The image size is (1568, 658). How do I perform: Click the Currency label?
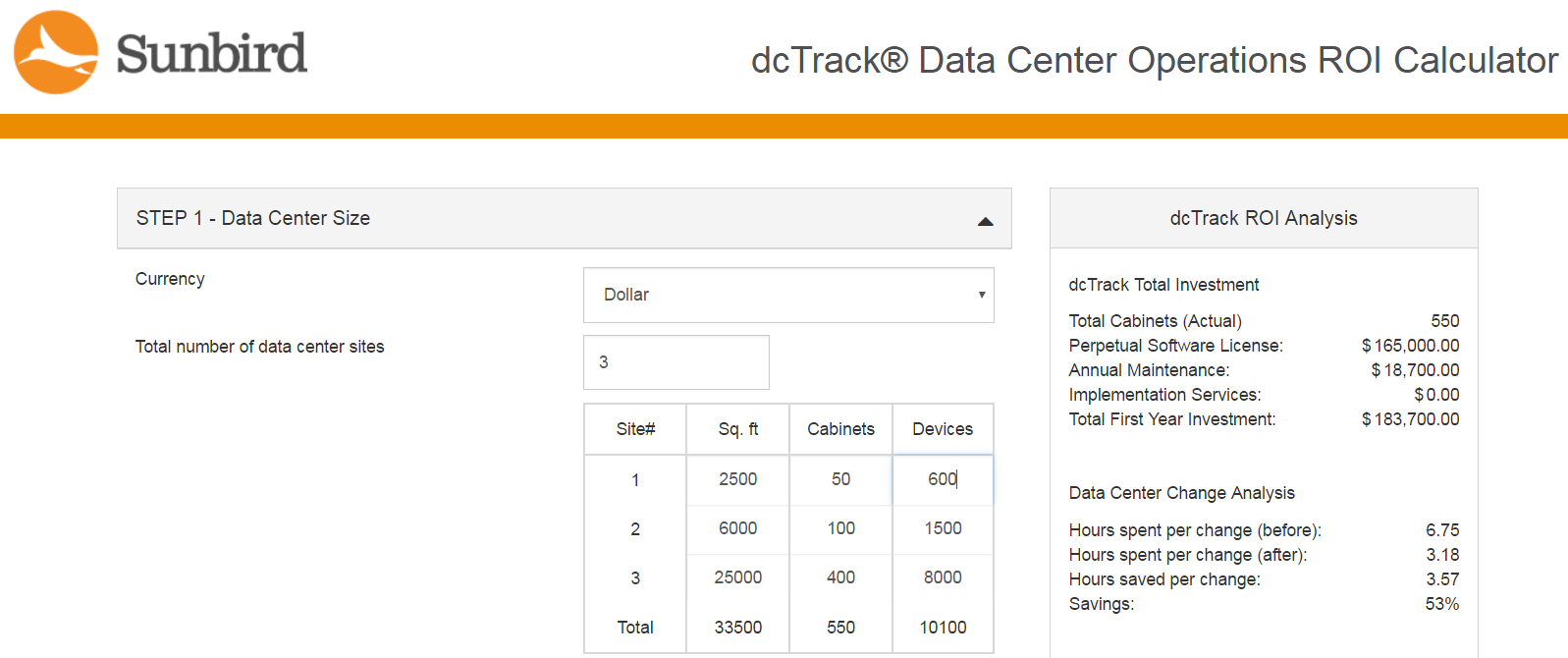[170, 279]
